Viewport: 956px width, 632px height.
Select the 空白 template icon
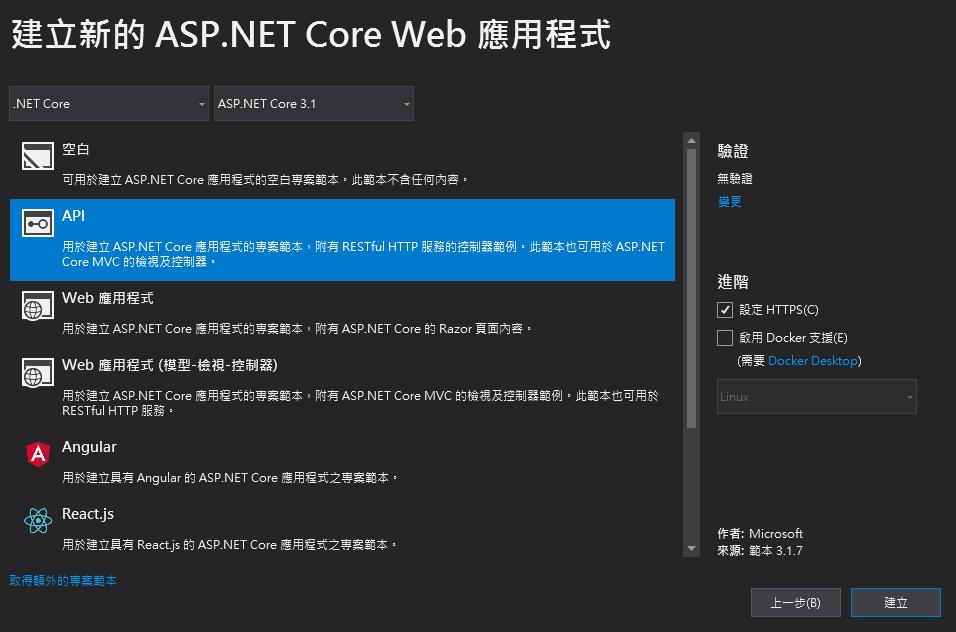click(38, 156)
